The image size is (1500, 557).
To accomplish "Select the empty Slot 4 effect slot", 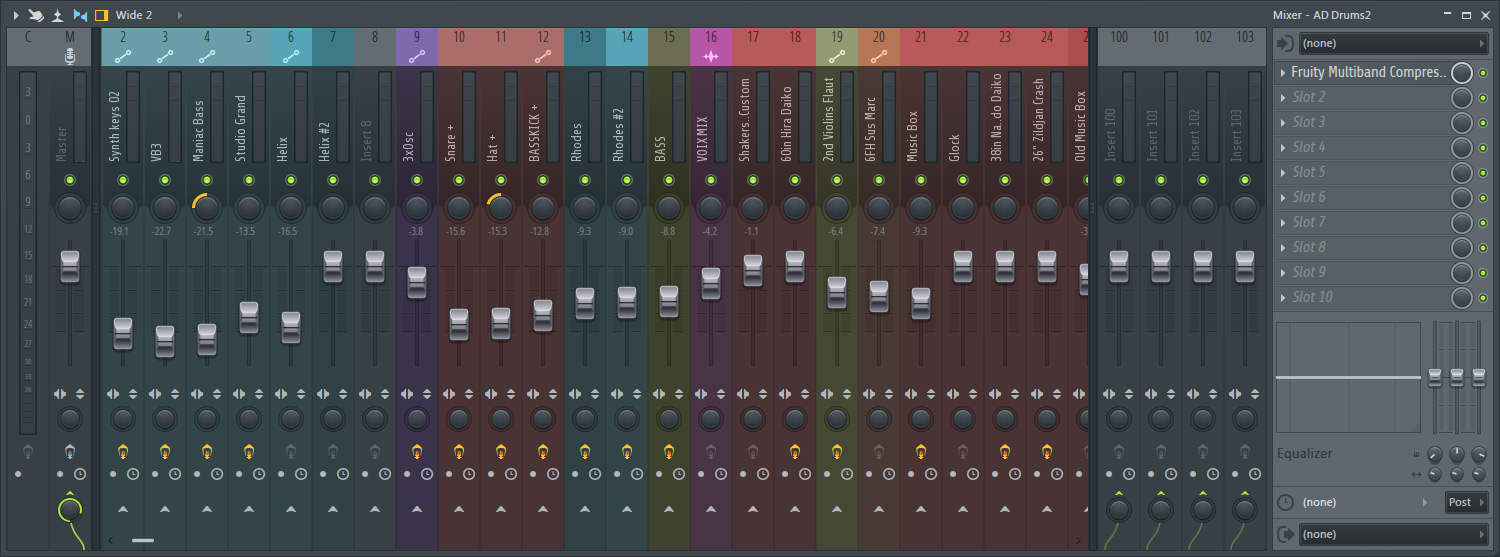I will pyautogui.click(x=1363, y=147).
